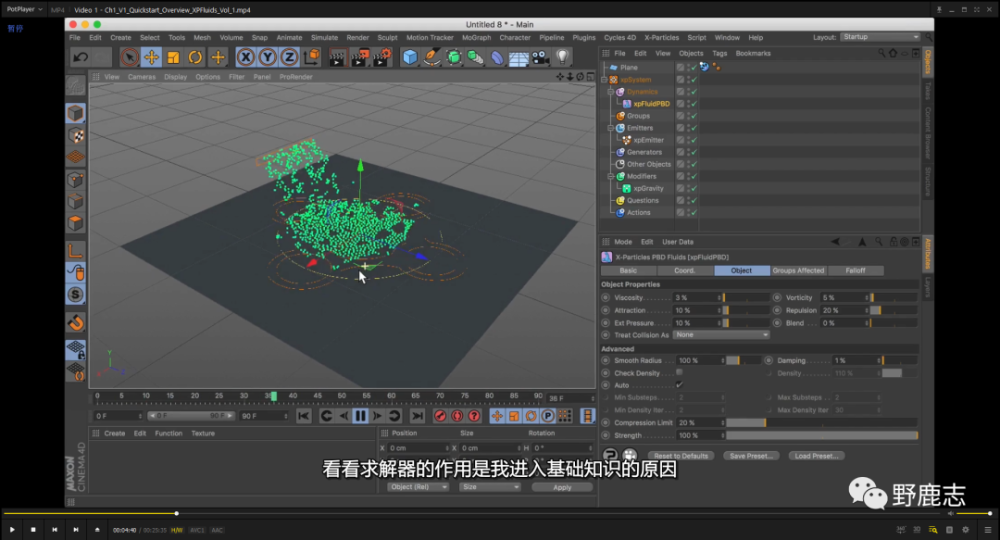Open the Treat Collision As dropdown
The width and height of the screenshot is (1000, 540).
tap(721, 335)
